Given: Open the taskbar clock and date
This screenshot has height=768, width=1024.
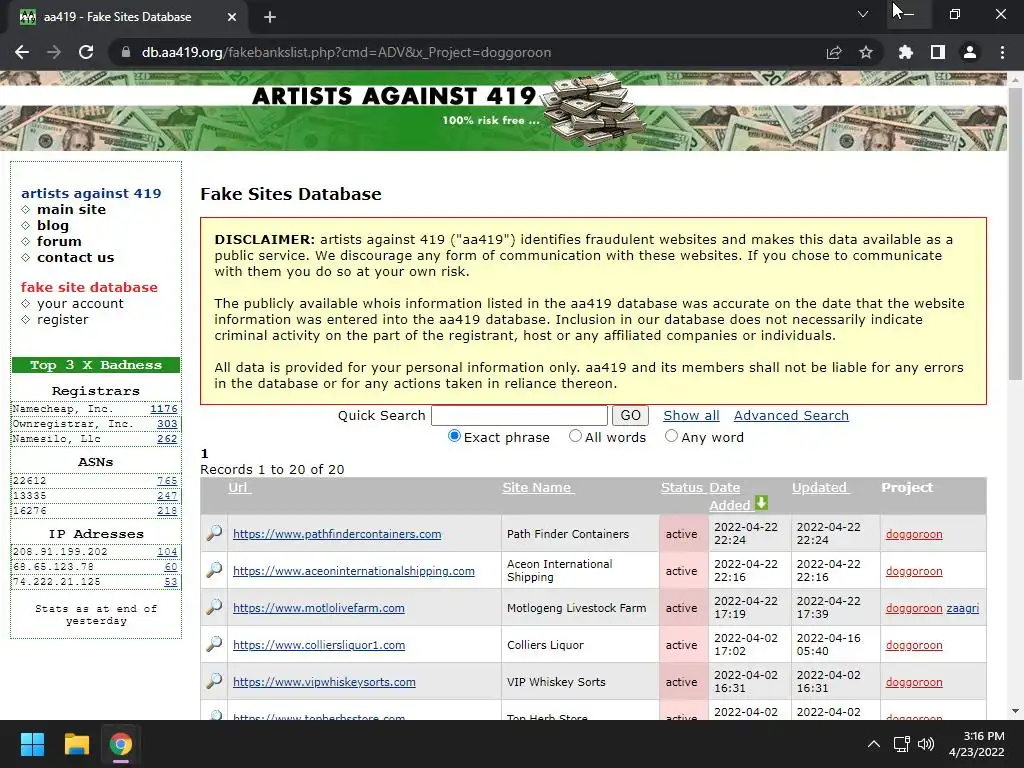Looking at the screenshot, I should [x=977, y=744].
